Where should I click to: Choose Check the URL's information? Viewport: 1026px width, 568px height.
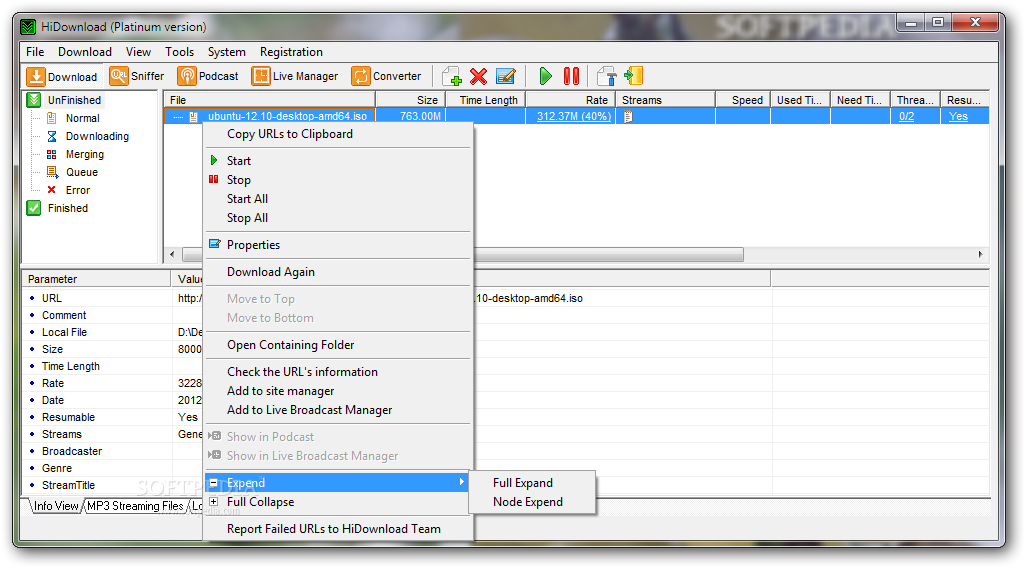click(338, 372)
